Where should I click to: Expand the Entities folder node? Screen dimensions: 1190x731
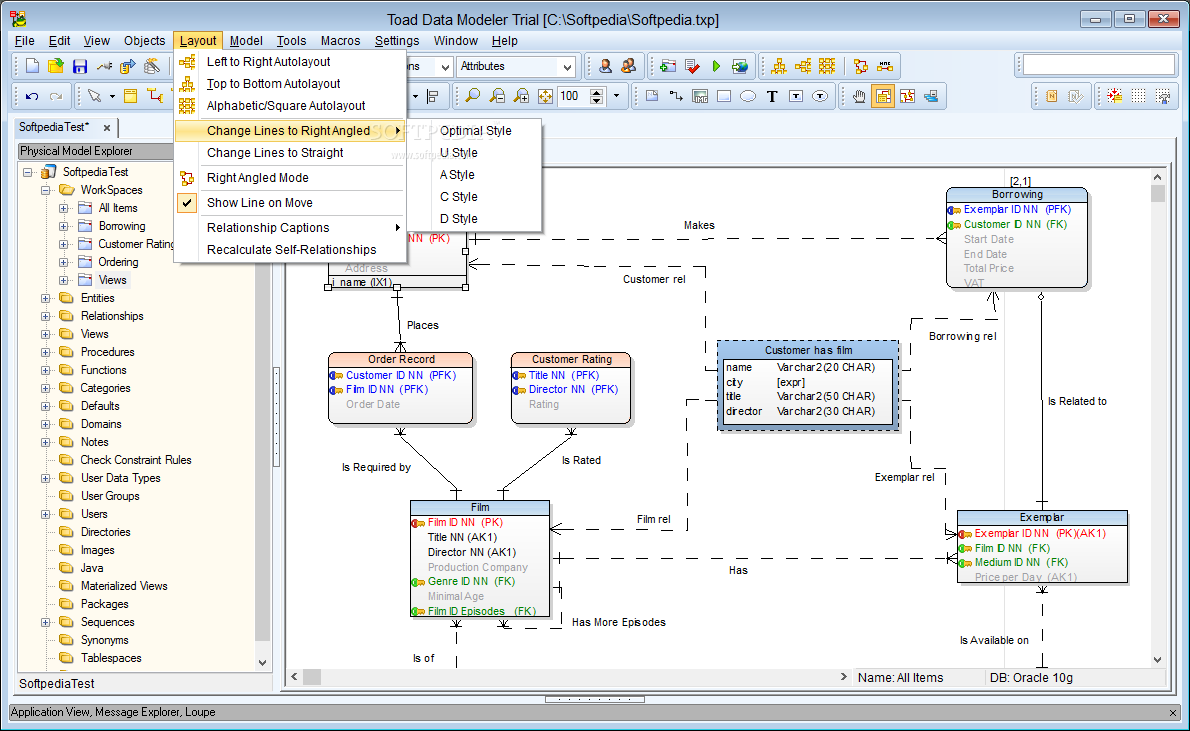pyautogui.click(x=46, y=298)
